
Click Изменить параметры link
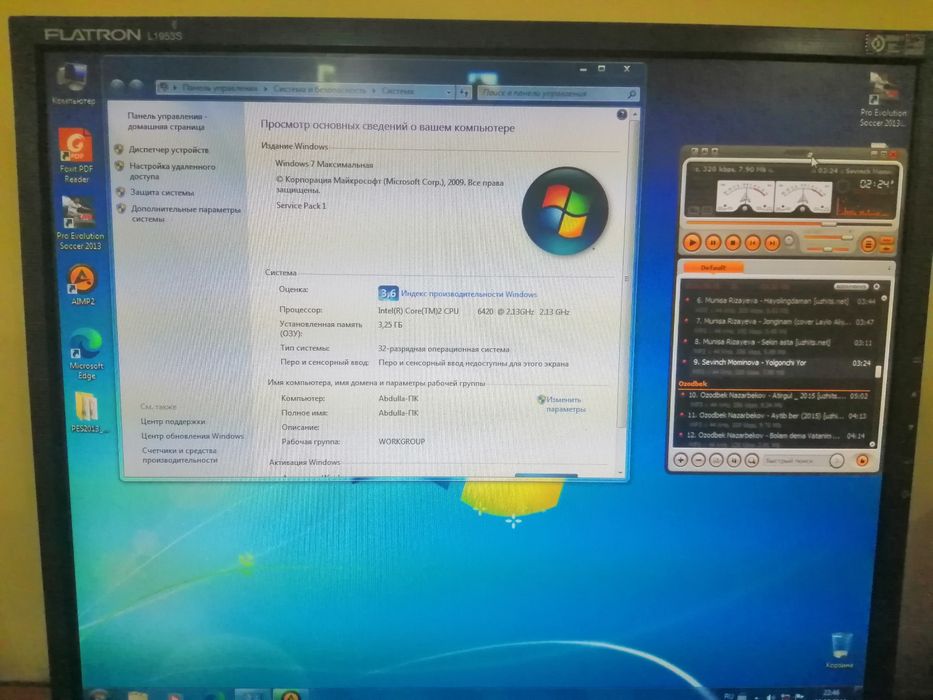coord(564,404)
